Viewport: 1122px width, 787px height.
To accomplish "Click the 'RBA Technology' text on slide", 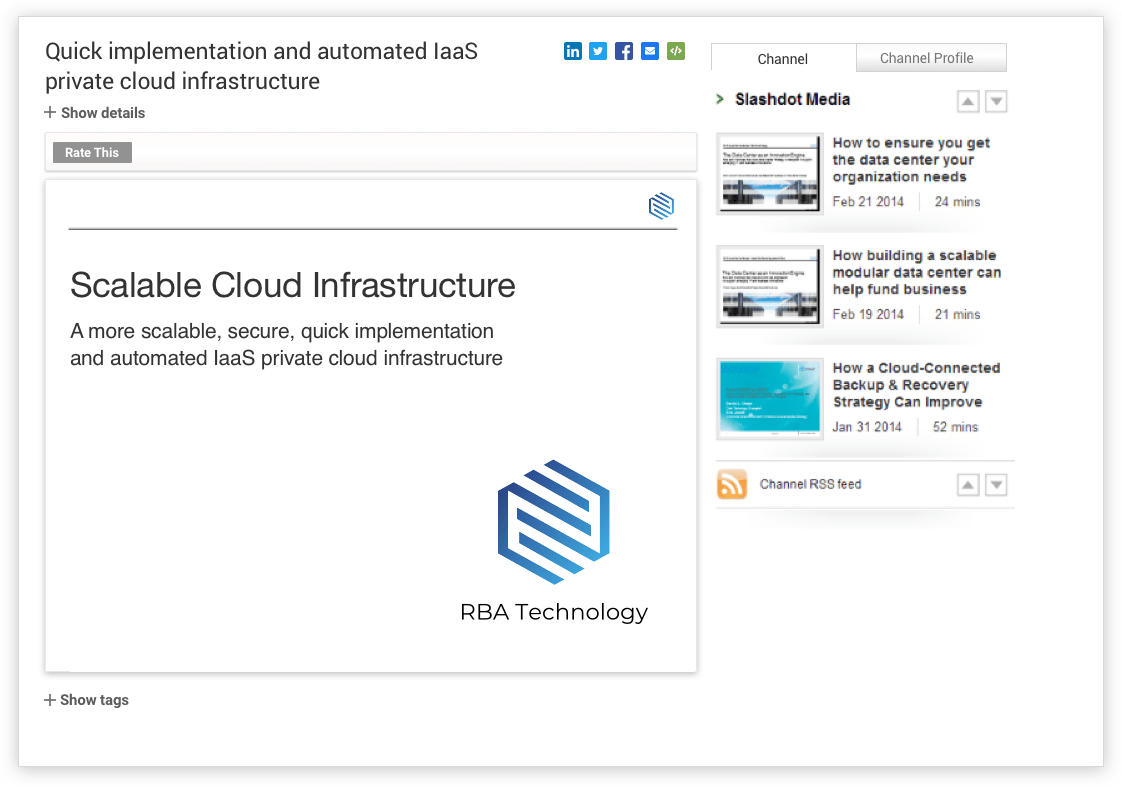I will (554, 612).
